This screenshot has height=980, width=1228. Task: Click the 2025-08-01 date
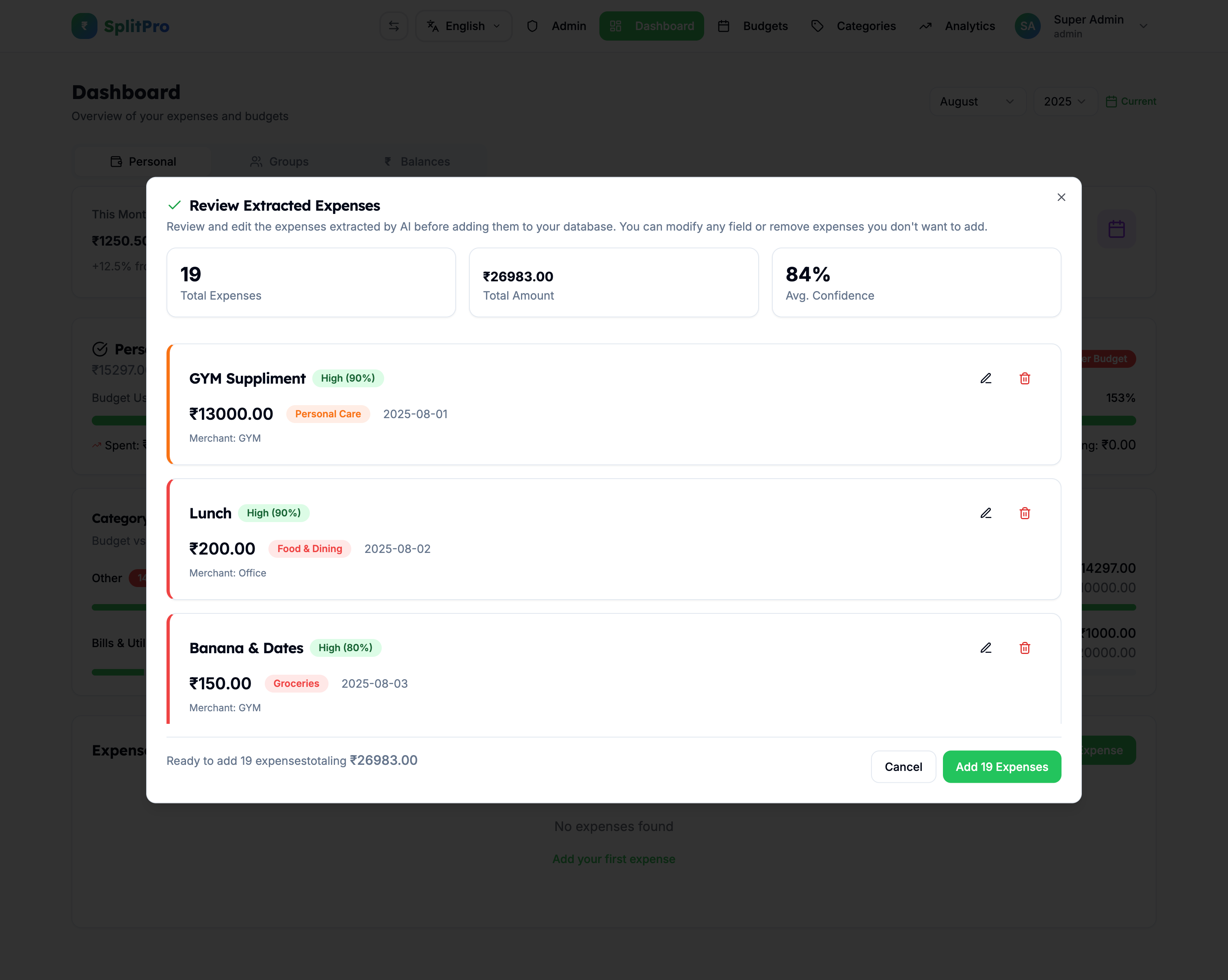pyautogui.click(x=415, y=414)
